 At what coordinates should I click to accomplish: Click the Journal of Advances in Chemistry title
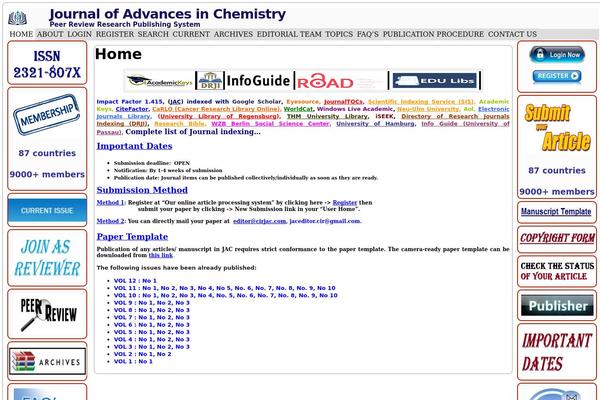coord(167,14)
